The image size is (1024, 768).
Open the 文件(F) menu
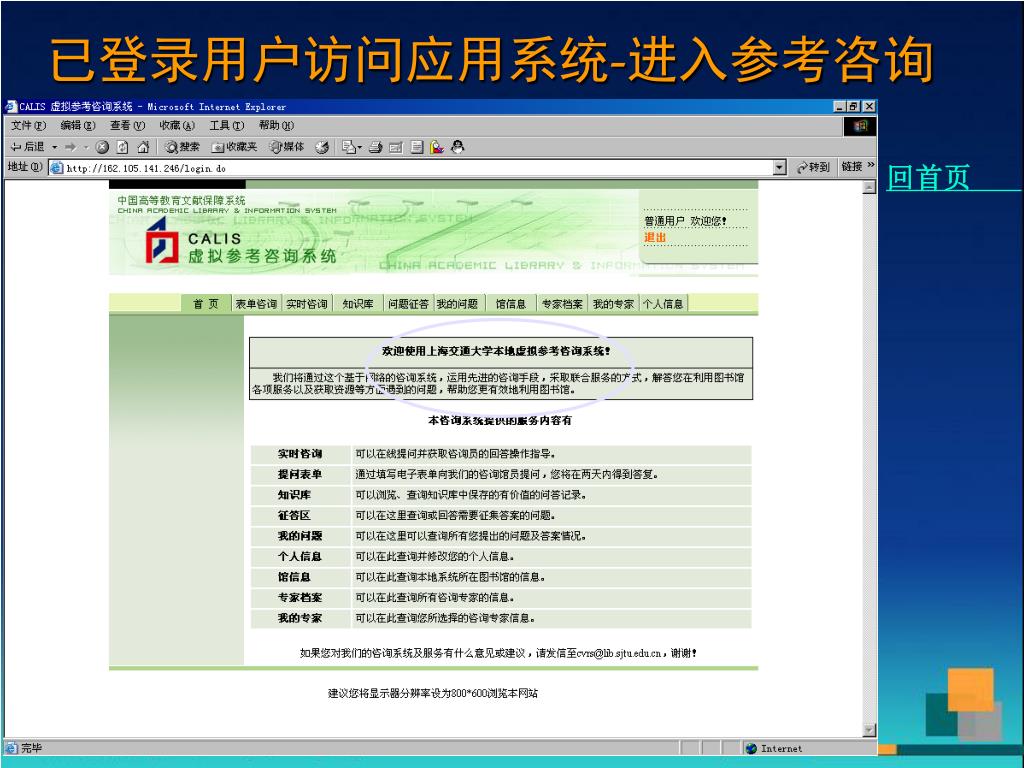(28, 125)
